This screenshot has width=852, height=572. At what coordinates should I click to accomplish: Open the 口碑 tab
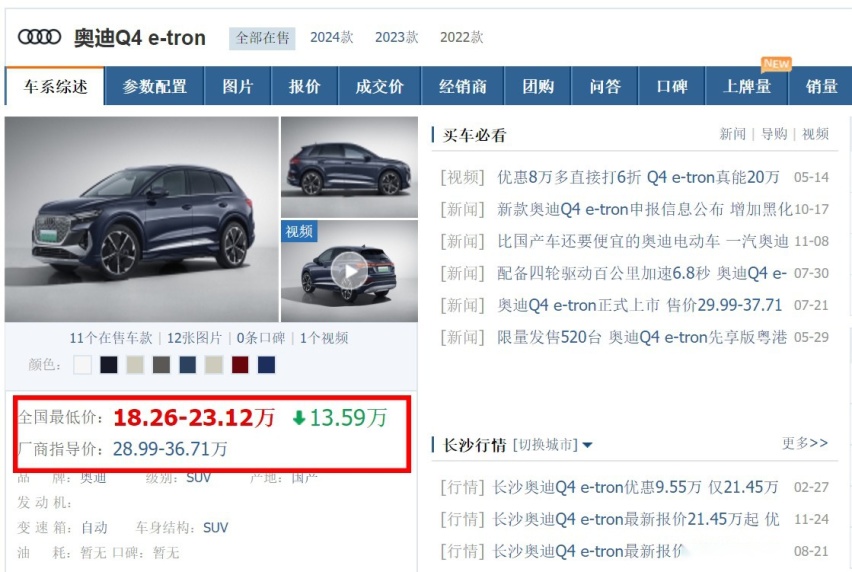[672, 86]
